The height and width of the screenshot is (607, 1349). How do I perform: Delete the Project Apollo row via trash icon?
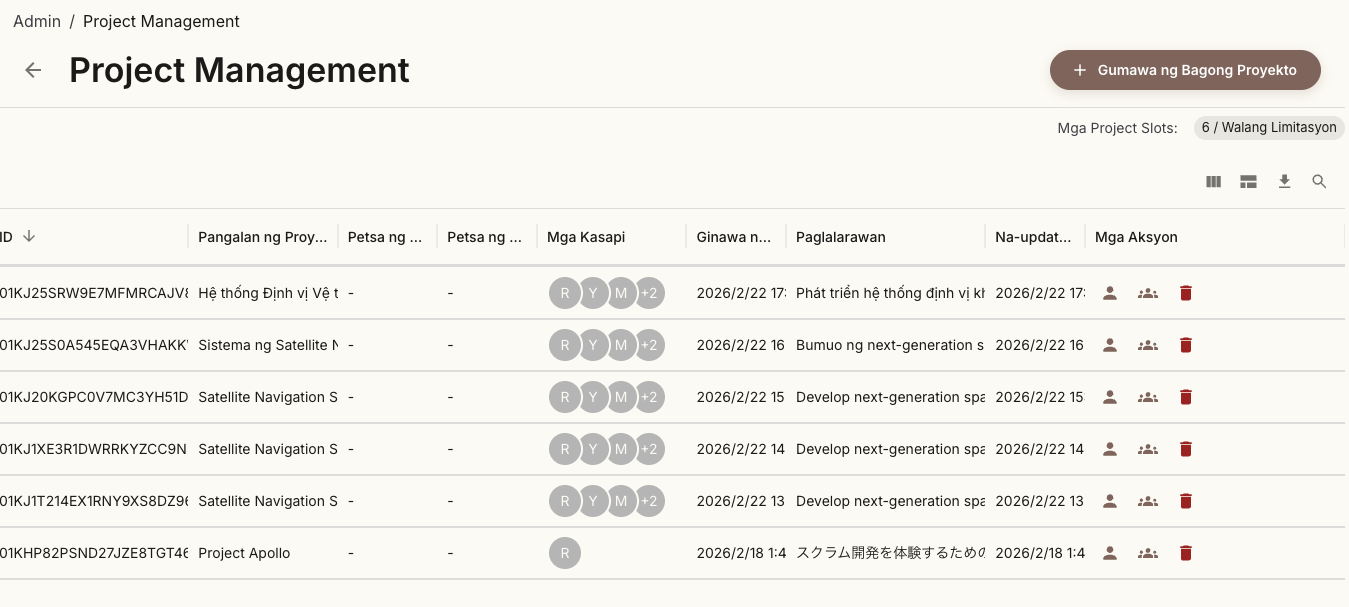click(1185, 553)
